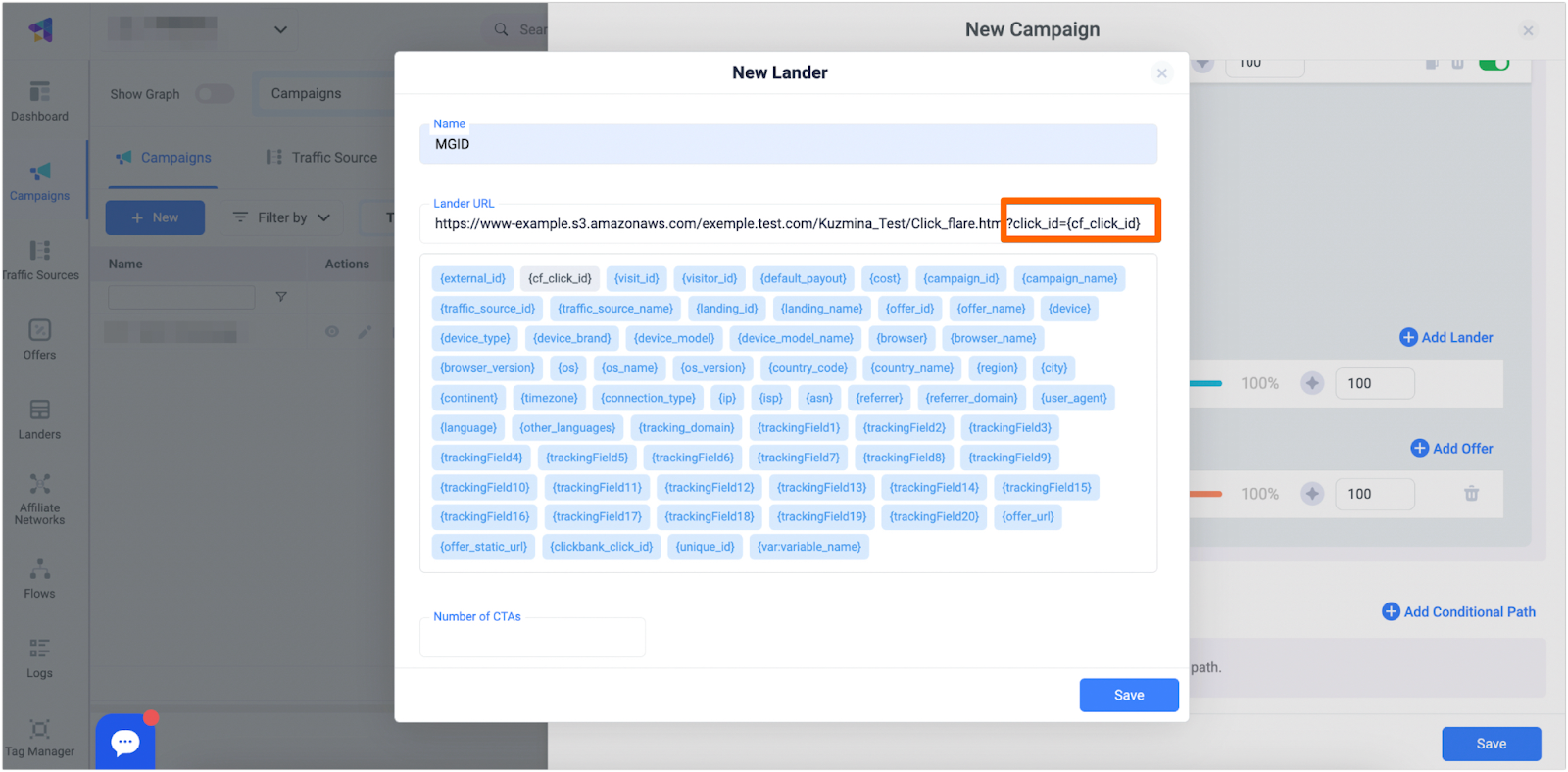Image resolution: width=1568 pixels, height=772 pixels.
Task: Toggle the green path enable switch
Action: click(1494, 64)
